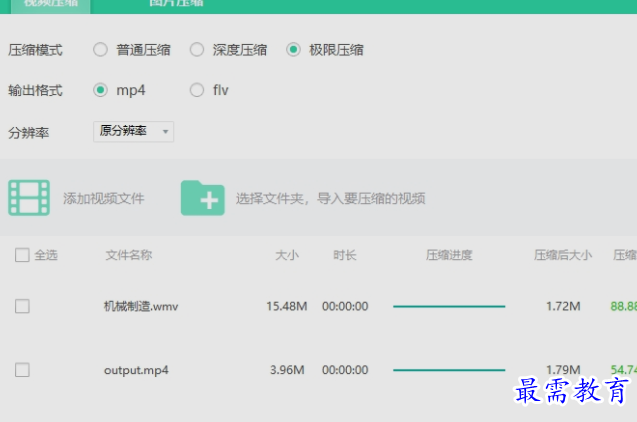
Task: Check the 全选 select-all checkbox
Action: click(x=22, y=255)
